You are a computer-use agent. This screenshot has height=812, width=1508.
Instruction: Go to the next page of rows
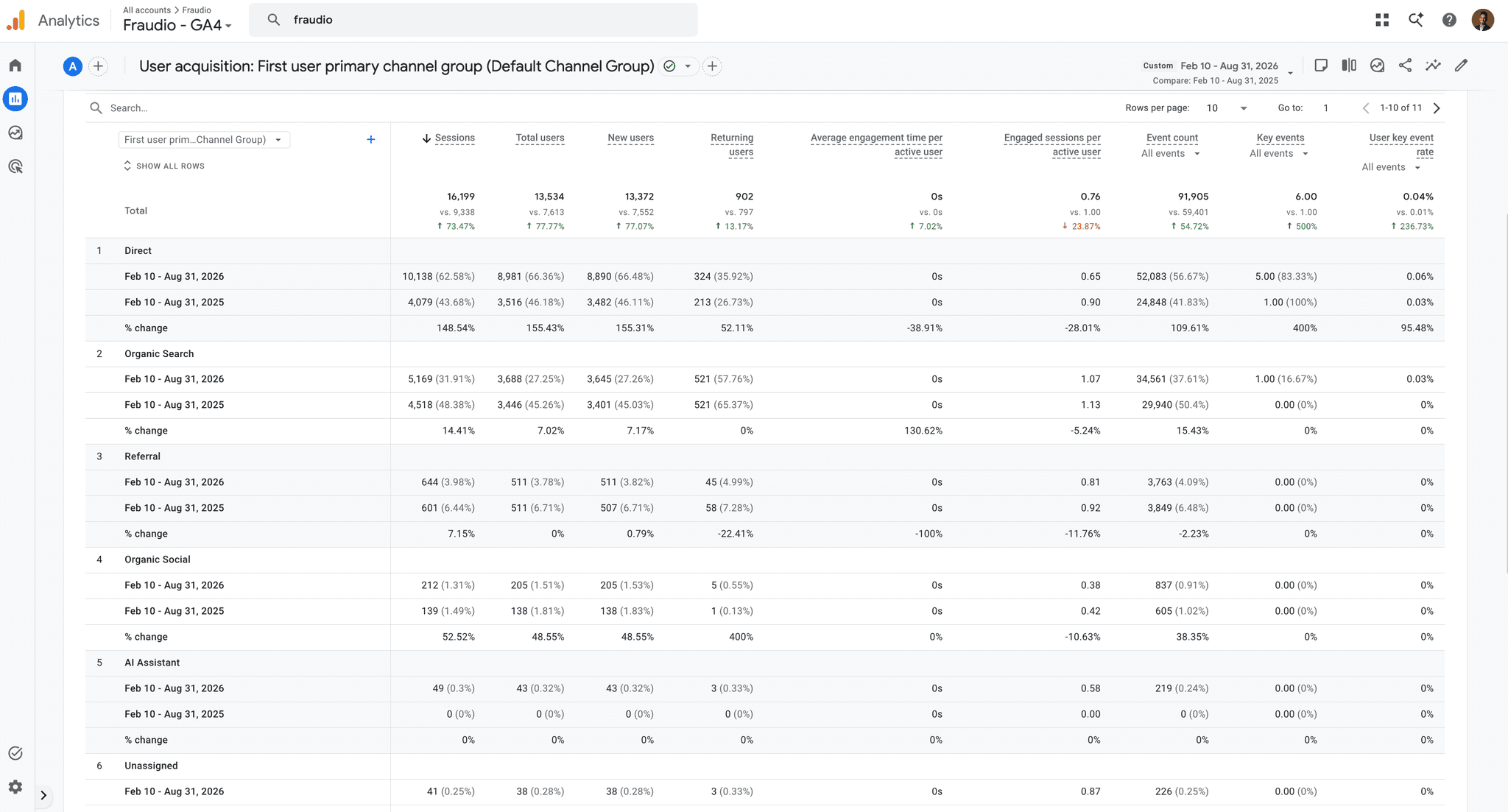1437,108
